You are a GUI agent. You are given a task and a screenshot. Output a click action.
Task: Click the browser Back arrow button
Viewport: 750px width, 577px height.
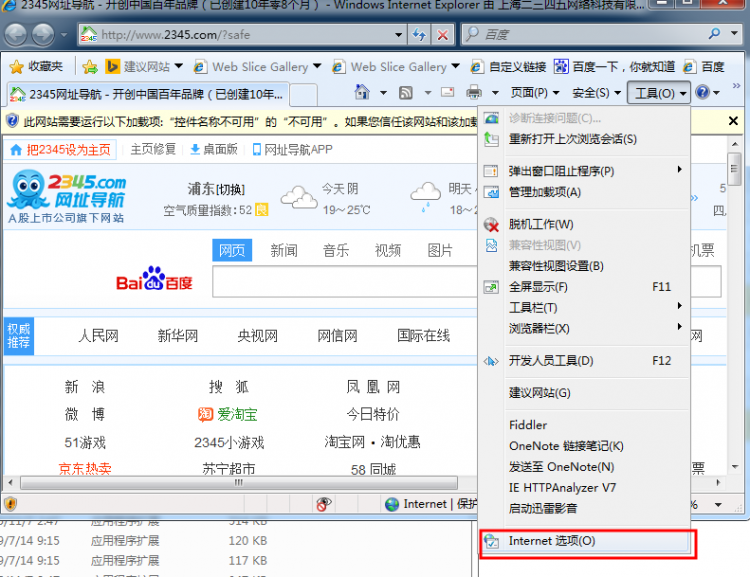click(16, 34)
